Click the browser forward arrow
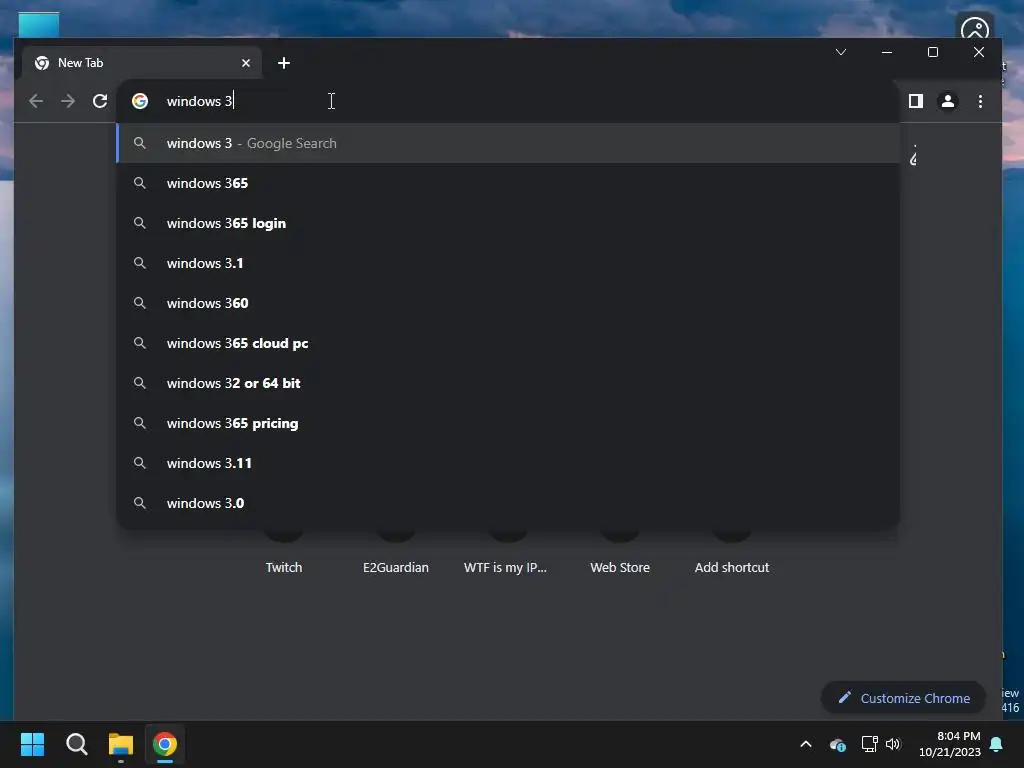 pyautogui.click(x=68, y=101)
